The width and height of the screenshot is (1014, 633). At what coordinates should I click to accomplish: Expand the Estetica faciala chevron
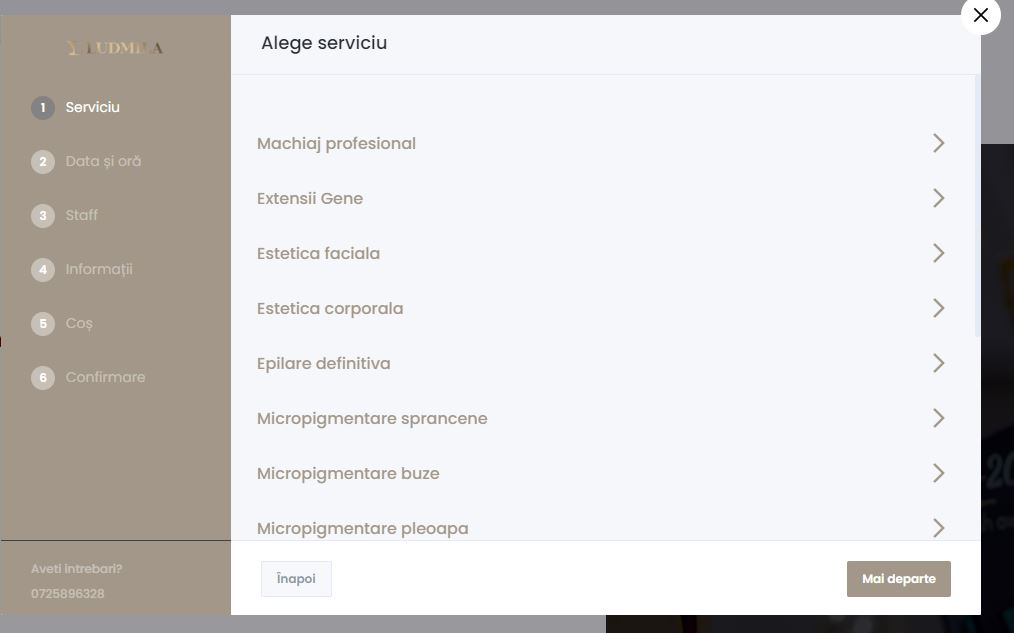coord(938,253)
